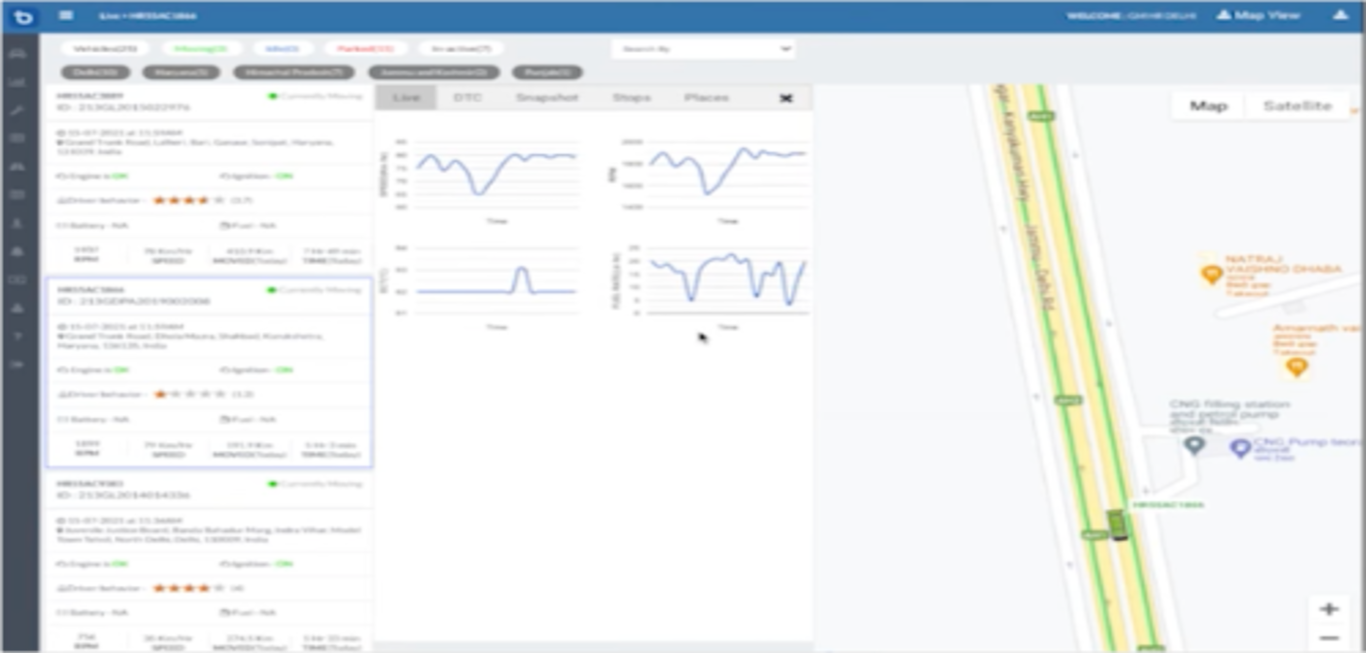Switch to the DTC tab
Viewport: 1366px width, 653px height.
468,97
